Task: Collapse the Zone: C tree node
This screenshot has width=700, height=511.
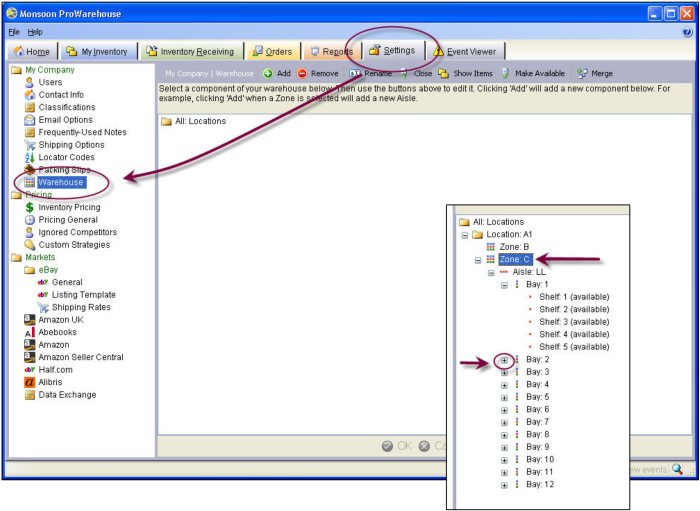Action: pyautogui.click(x=478, y=260)
